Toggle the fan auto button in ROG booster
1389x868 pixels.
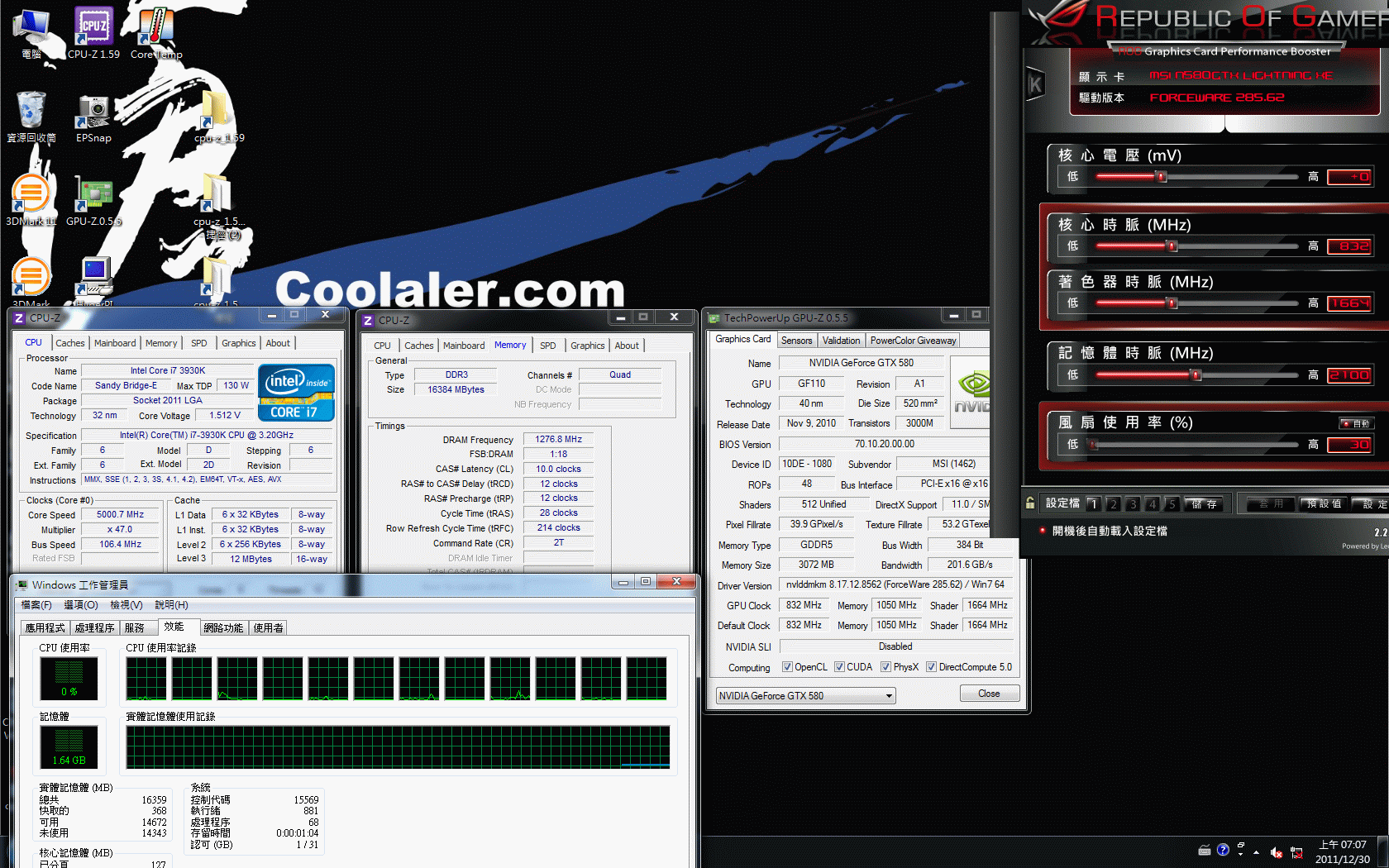(x=1356, y=423)
